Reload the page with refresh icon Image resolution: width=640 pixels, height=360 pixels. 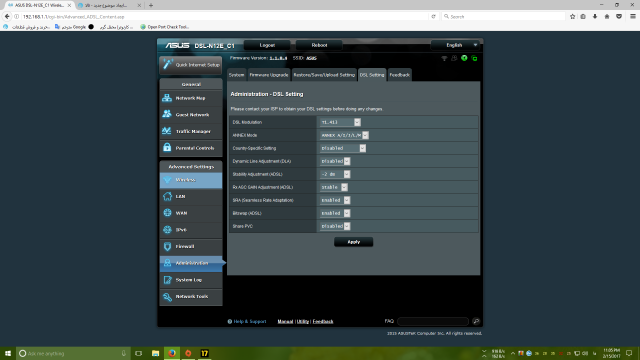(433, 16)
